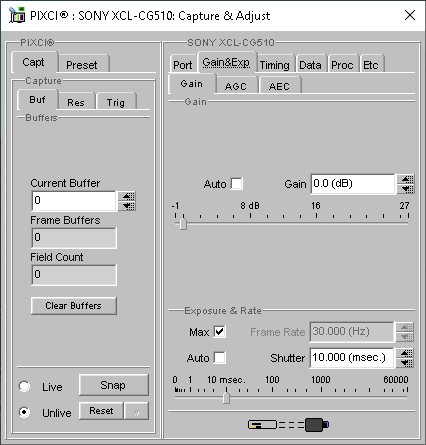Select the Gain&Exp tab
This screenshot has height=445, width=426.
pyautogui.click(x=226, y=62)
